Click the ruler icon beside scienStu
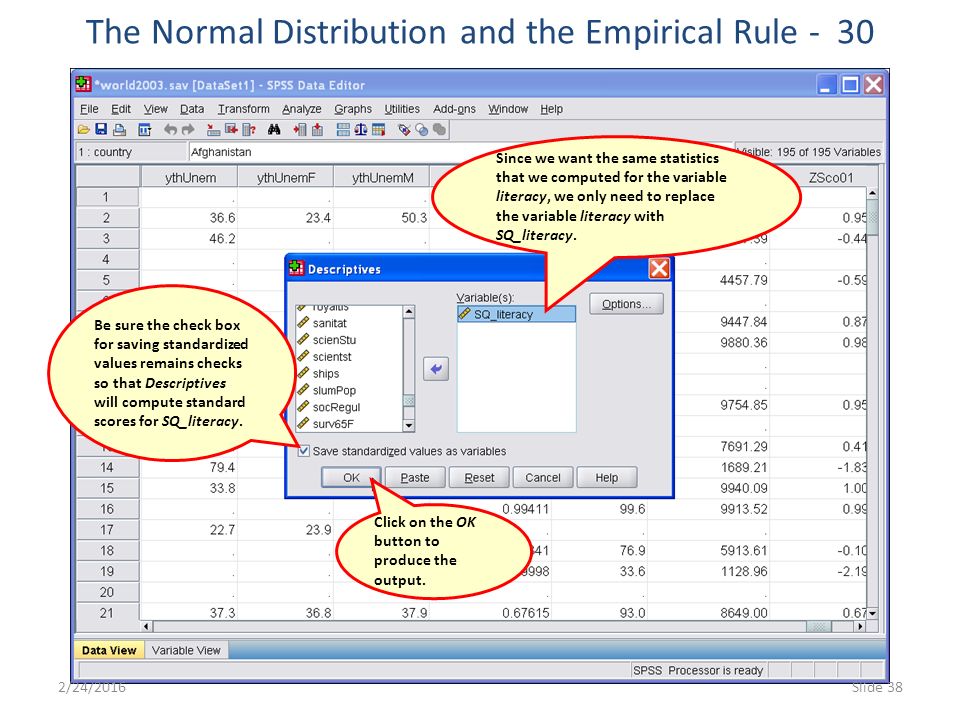The width and height of the screenshot is (960, 720). 303,339
